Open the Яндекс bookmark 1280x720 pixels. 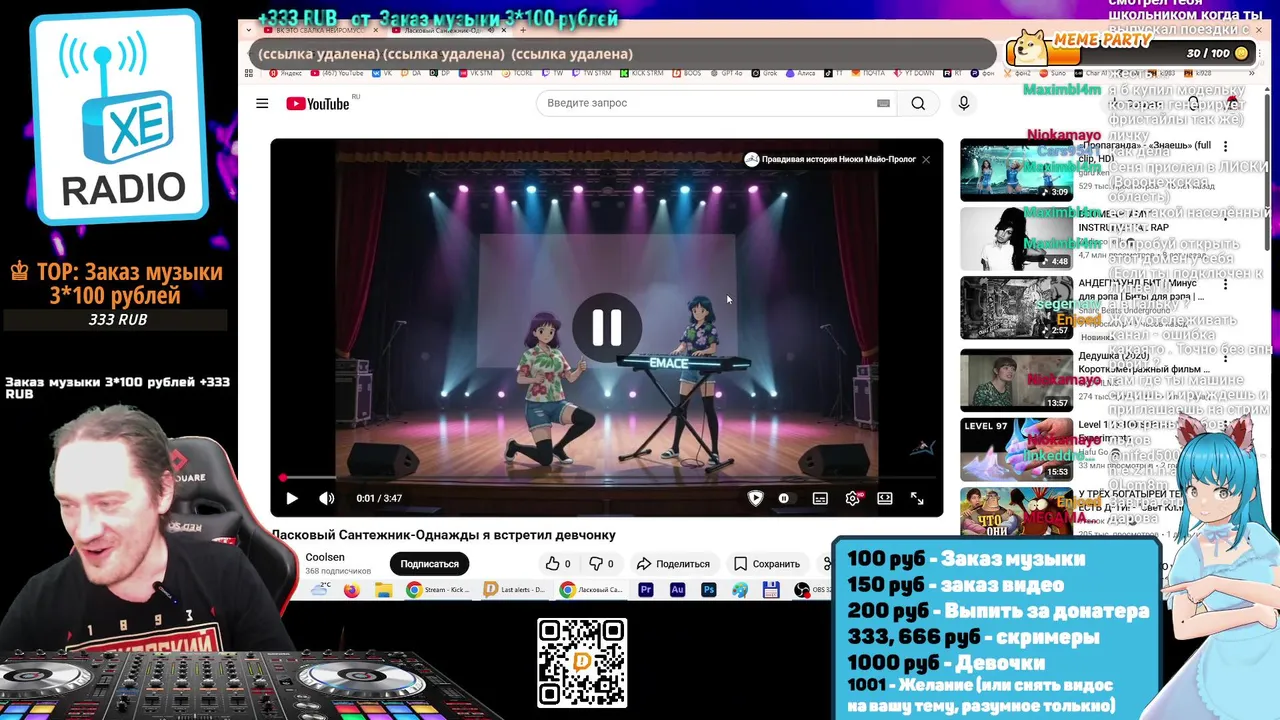(285, 73)
